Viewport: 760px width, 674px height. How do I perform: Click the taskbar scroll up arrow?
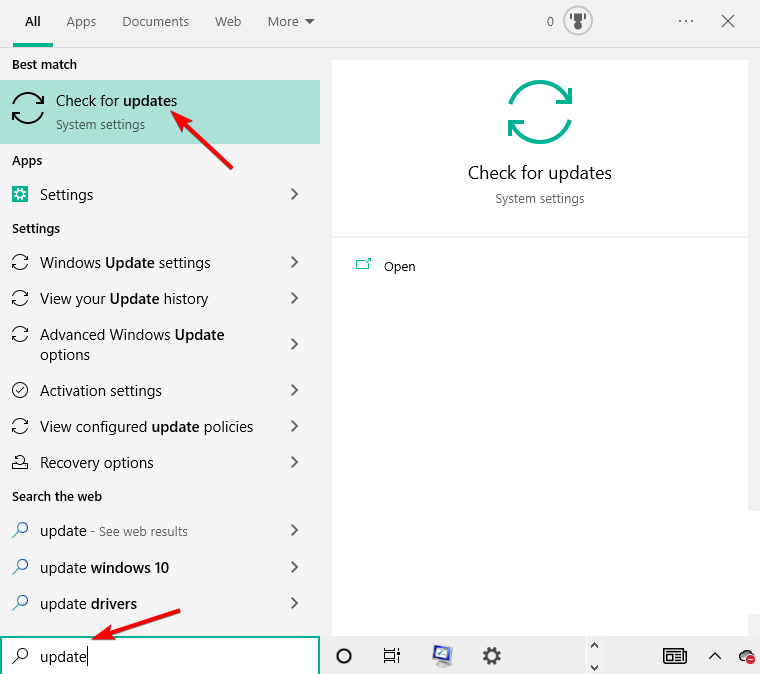pyautogui.click(x=594, y=645)
